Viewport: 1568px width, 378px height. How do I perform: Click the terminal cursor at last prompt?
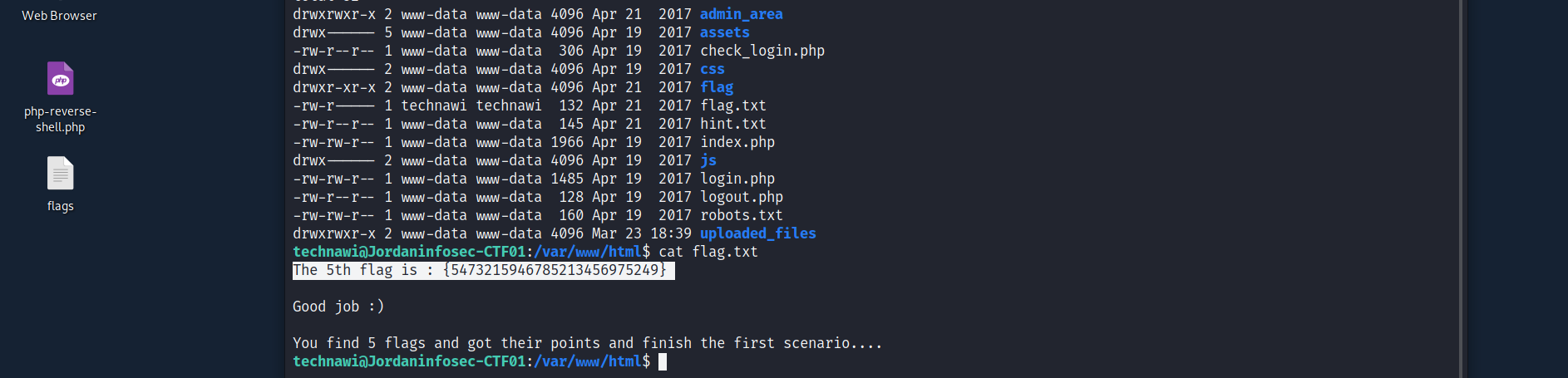coord(663,361)
